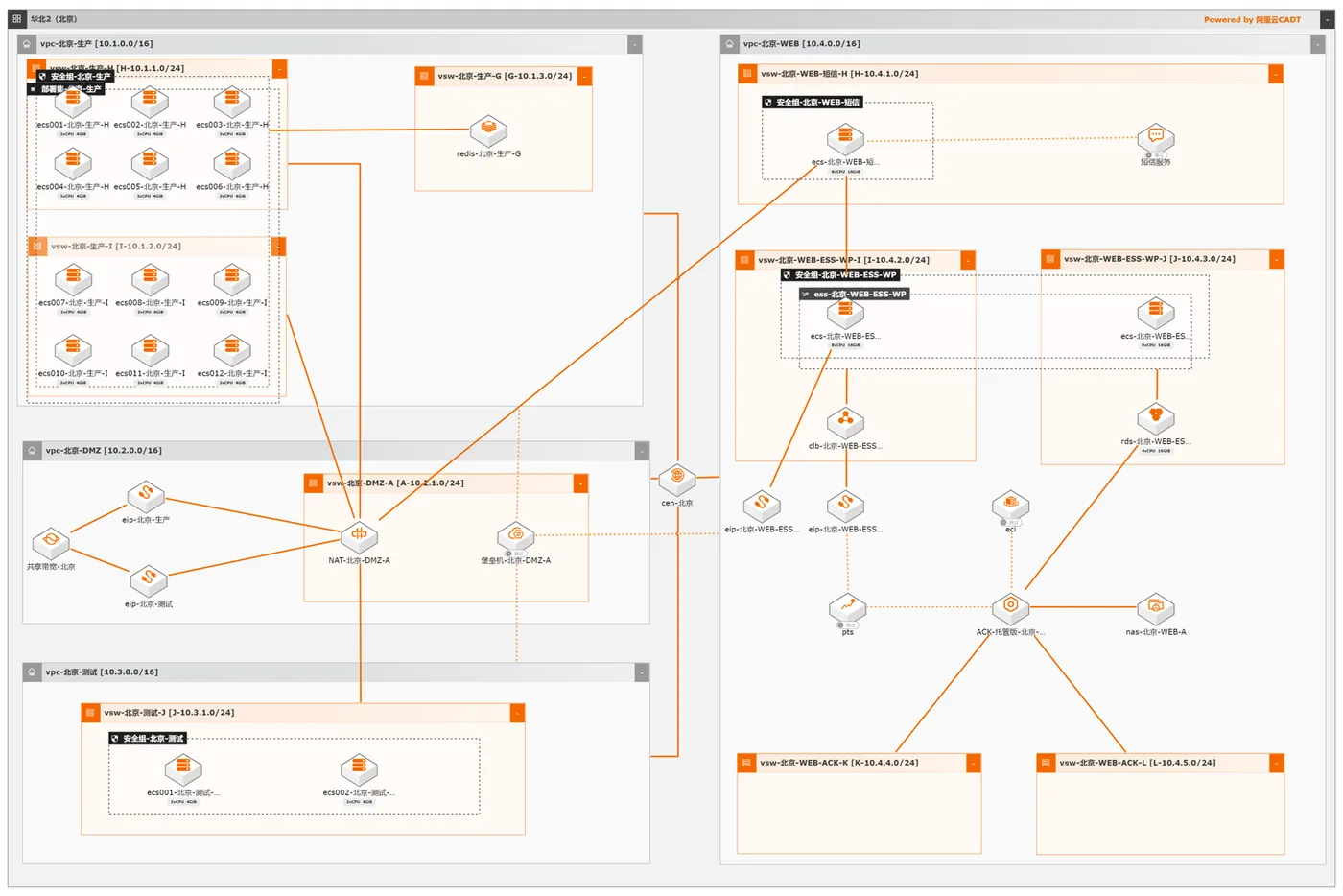This screenshot has height=896, width=1343.
Task: Click the rds-北京-WEB-ES database icon
Action: (x=1156, y=419)
